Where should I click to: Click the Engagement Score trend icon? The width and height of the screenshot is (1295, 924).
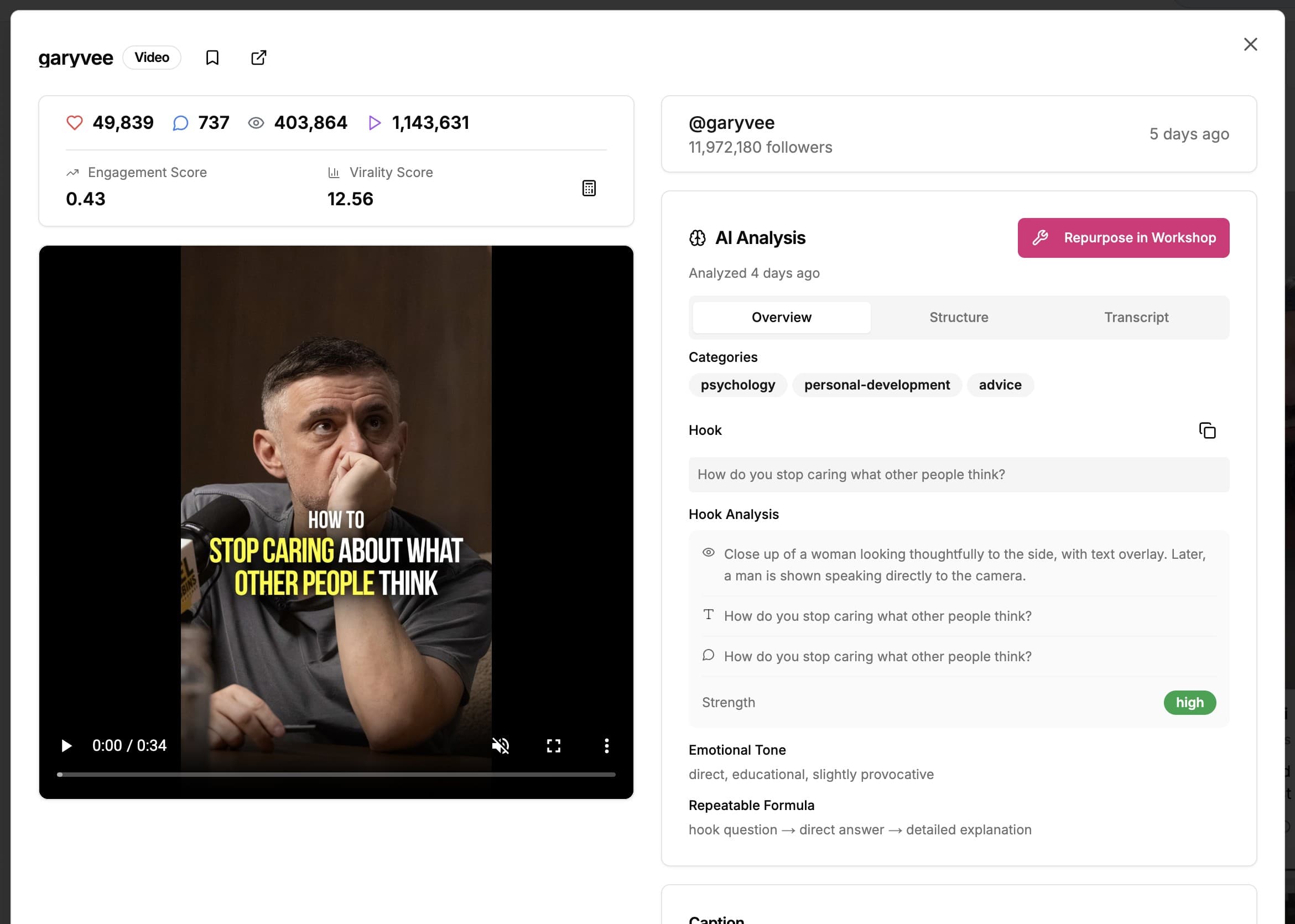click(72, 173)
